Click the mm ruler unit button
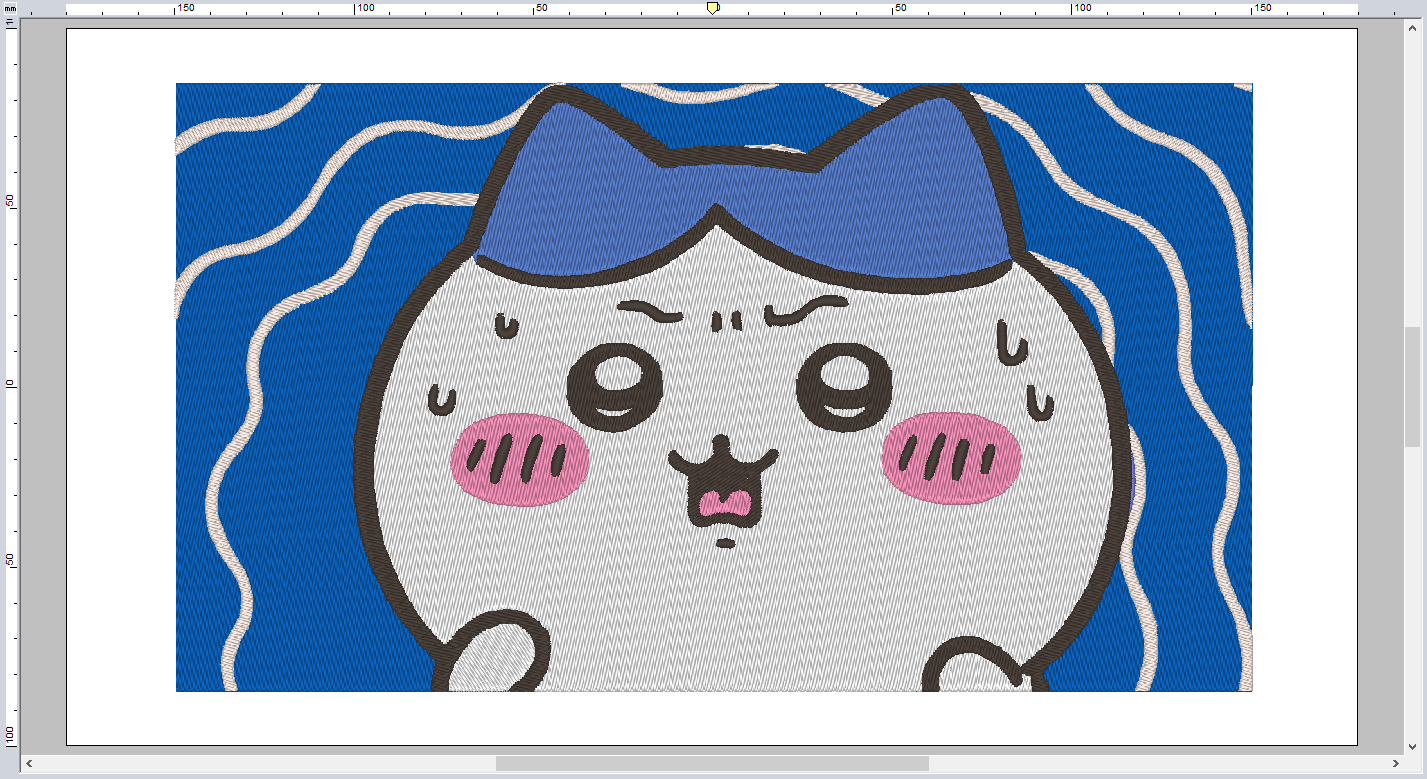This screenshot has height=779, width=1427. pos(10,8)
